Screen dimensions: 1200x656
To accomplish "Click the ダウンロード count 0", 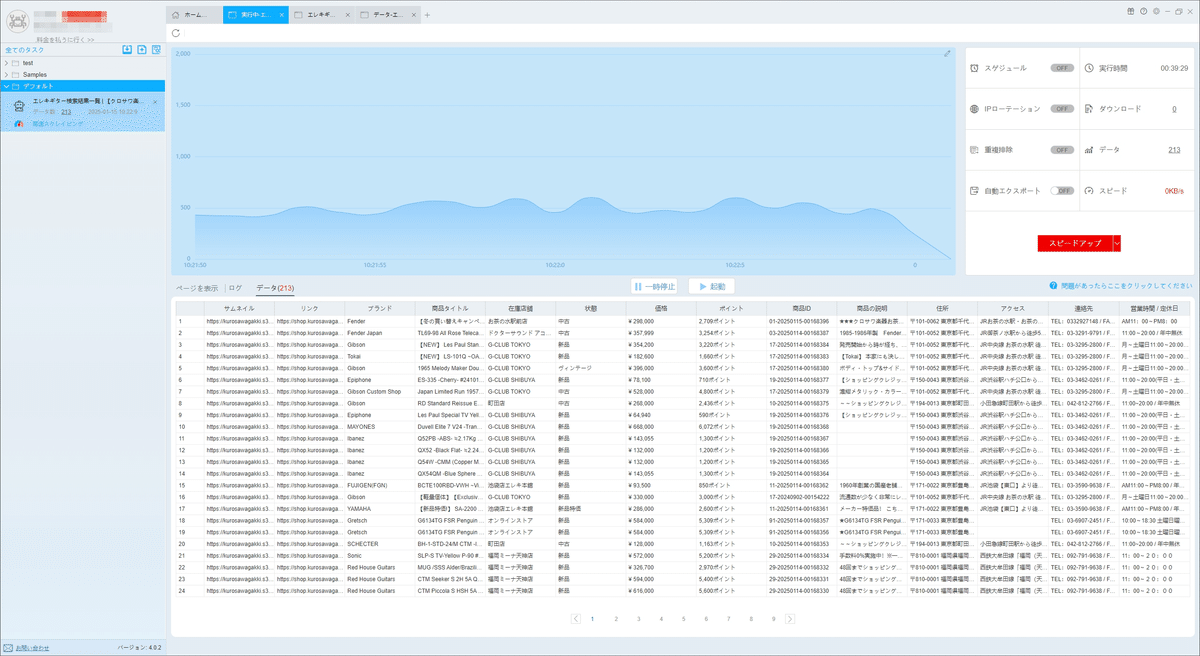I will tap(1174, 108).
